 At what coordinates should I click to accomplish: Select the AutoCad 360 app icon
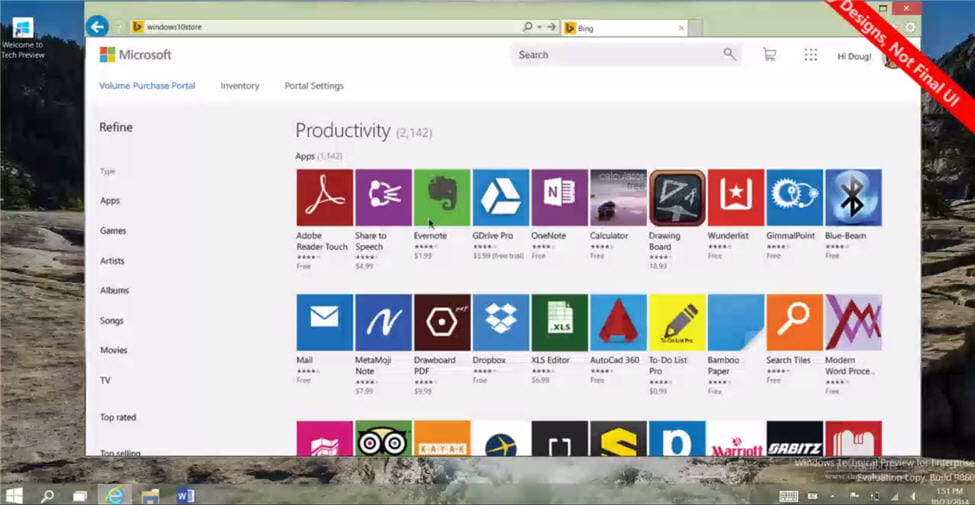pyautogui.click(x=618, y=322)
